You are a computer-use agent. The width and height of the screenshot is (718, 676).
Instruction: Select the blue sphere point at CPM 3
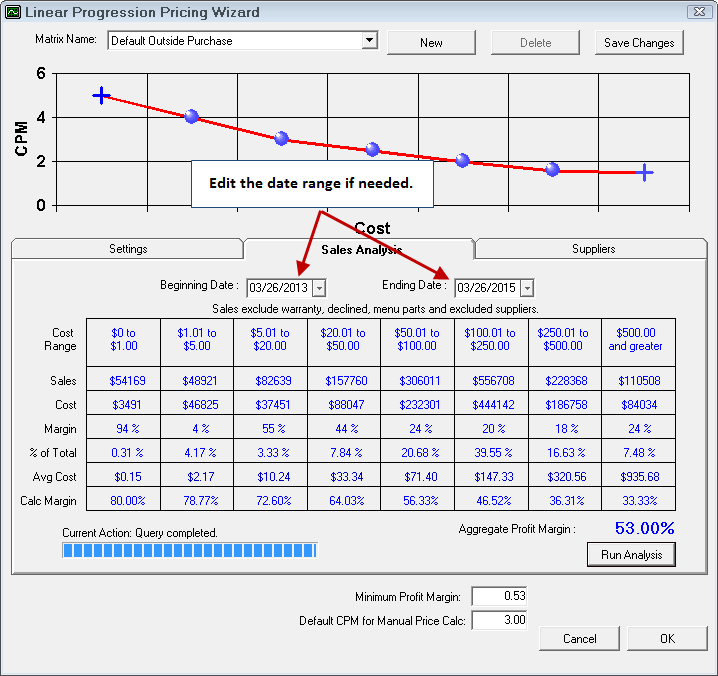click(x=281, y=139)
